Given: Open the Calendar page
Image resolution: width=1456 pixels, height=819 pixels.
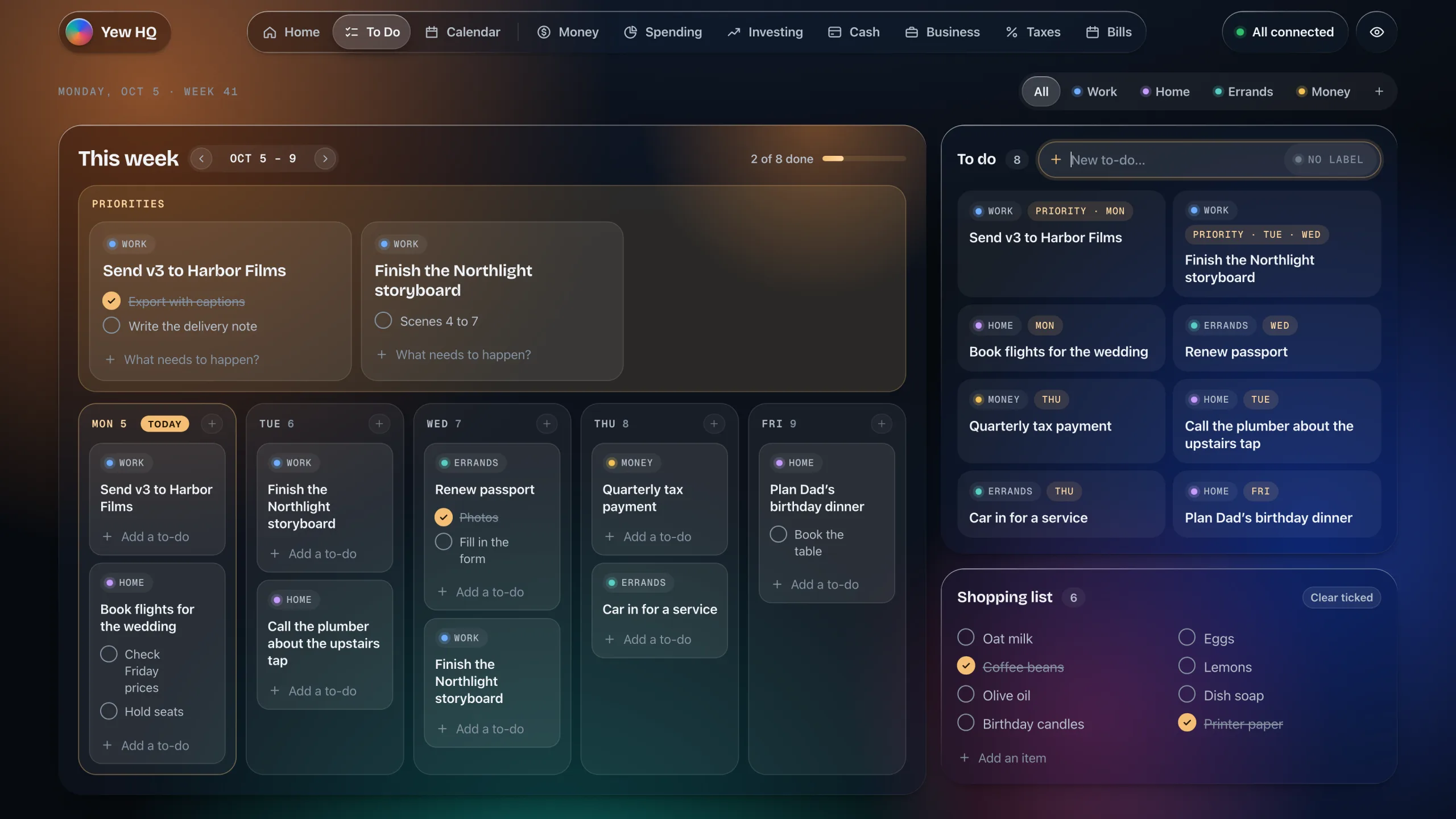Looking at the screenshot, I should point(463,32).
